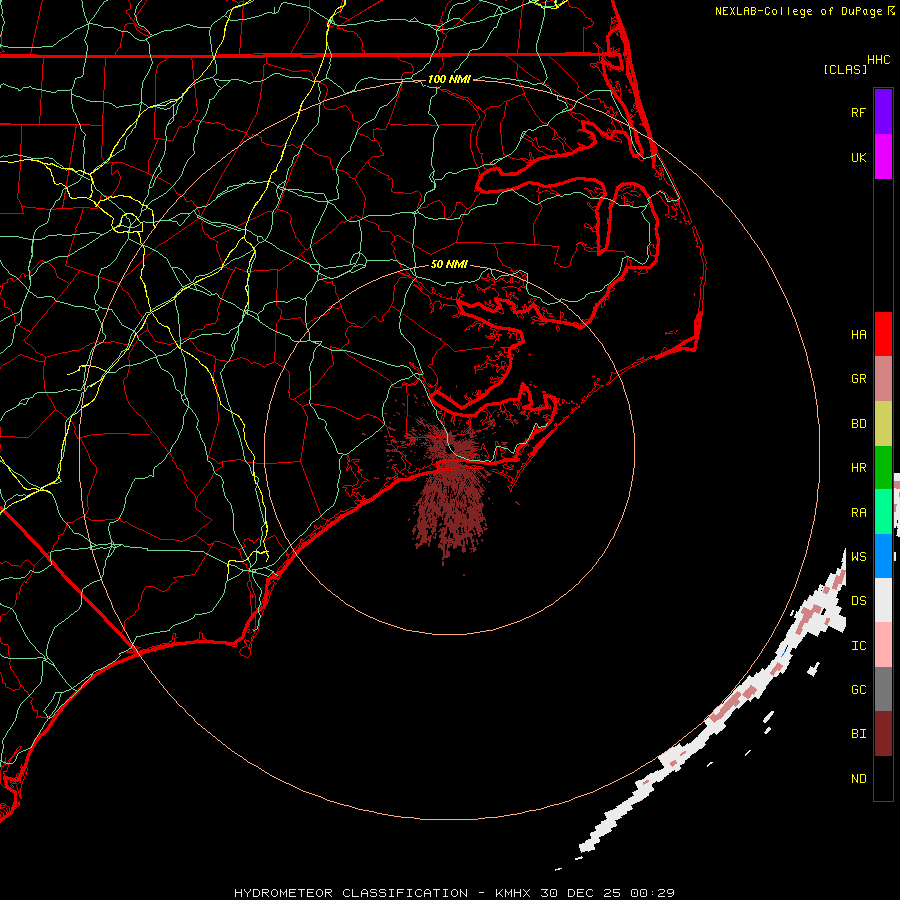Image resolution: width=900 pixels, height=900 pixels.
Task: Click the BI legend label
Action: click(x=858, y=734)
